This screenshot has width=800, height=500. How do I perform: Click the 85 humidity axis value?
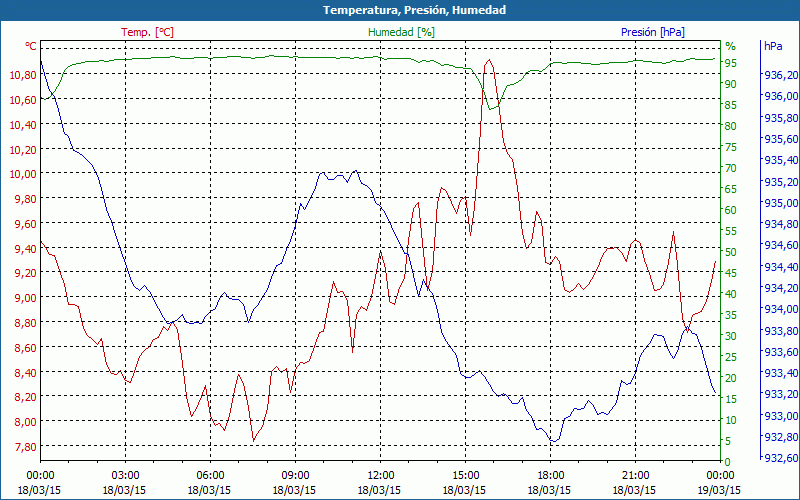point(731,105)
